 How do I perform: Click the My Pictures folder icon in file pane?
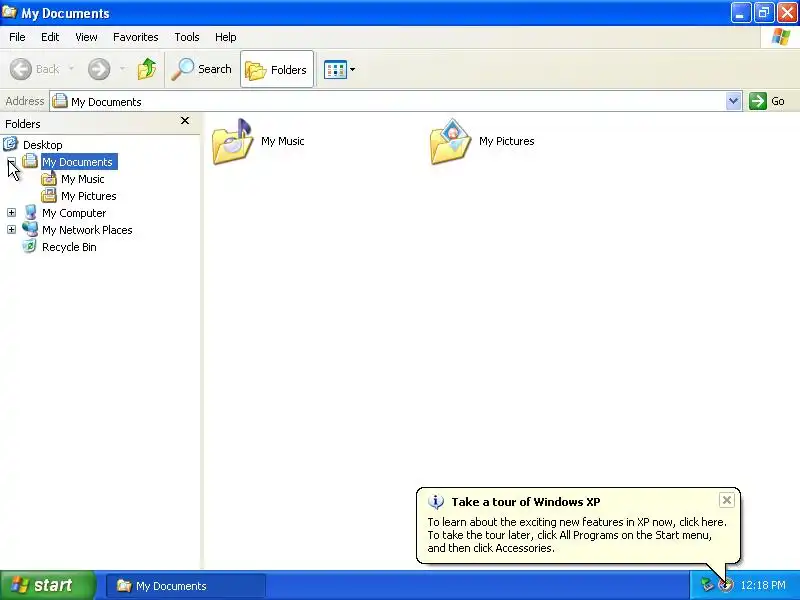click(x=451, y=142)
